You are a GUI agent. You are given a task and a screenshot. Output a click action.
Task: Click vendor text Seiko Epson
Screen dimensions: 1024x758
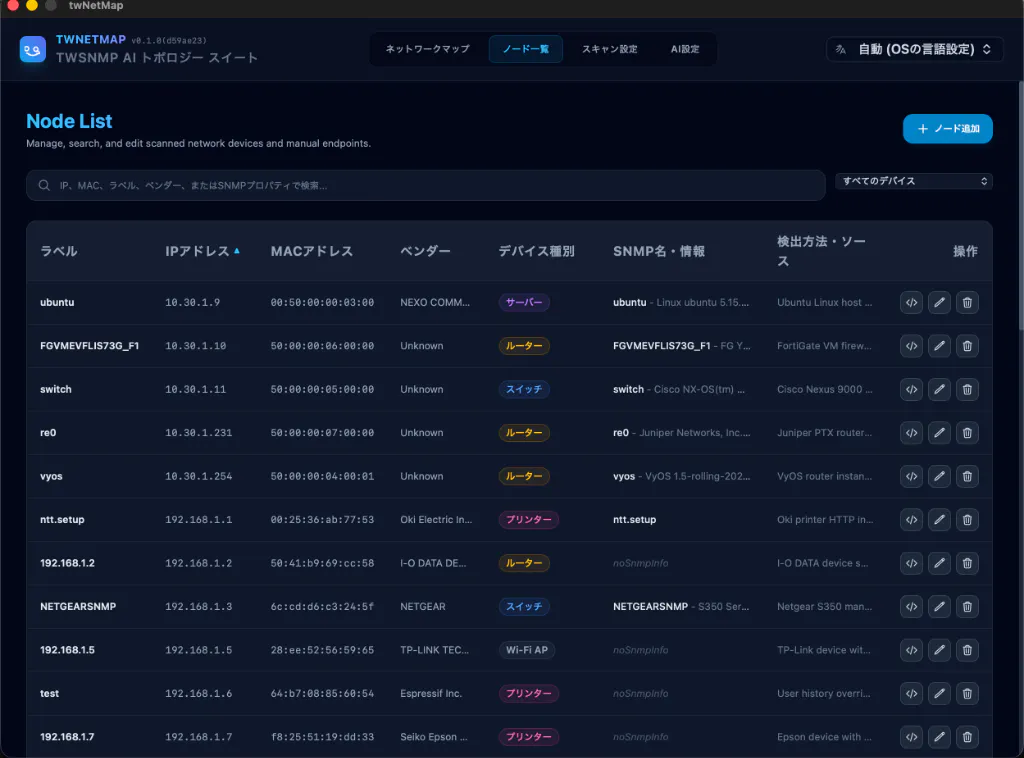point(434,736)
